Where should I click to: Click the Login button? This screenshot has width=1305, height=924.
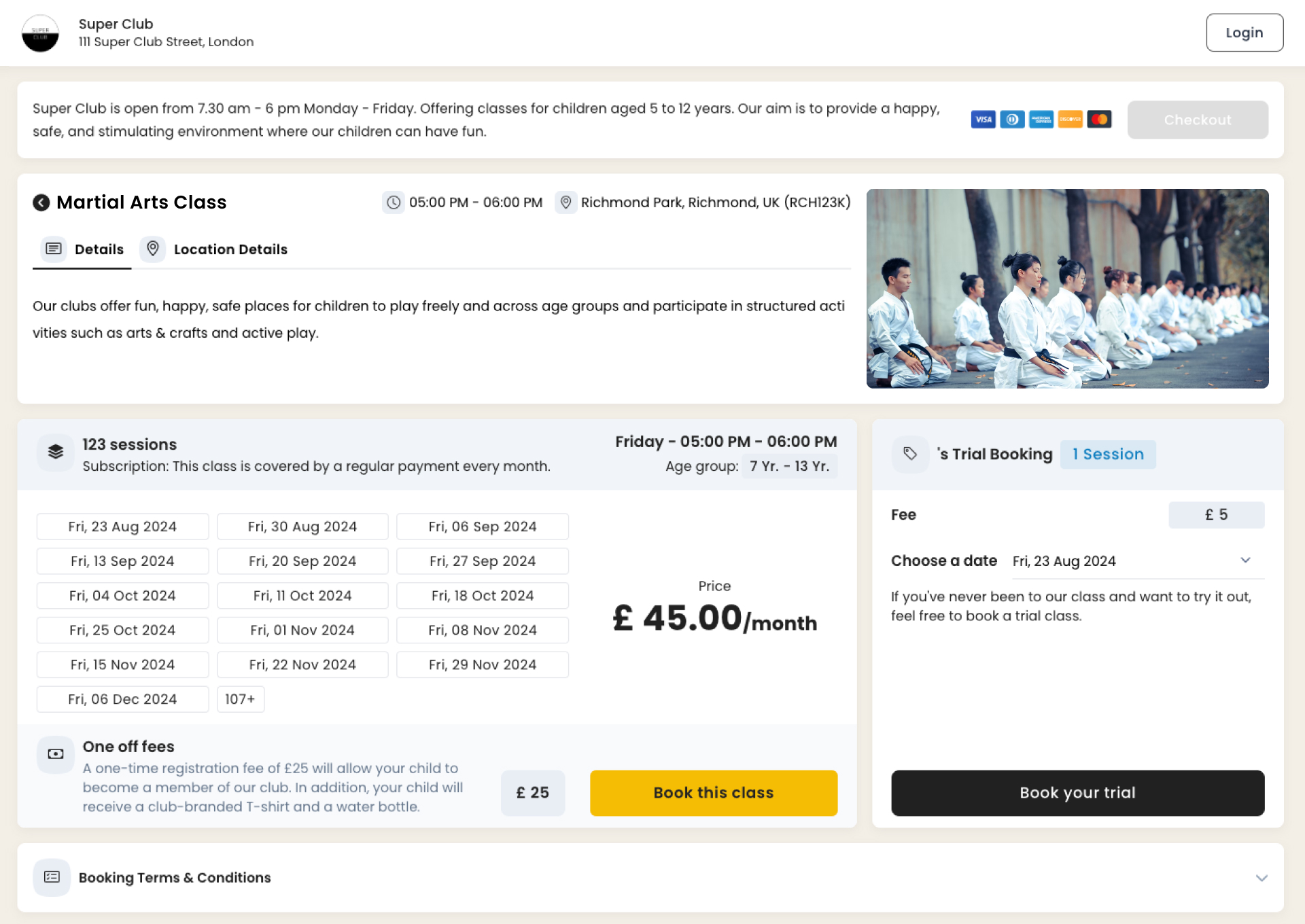(1244, 33)
